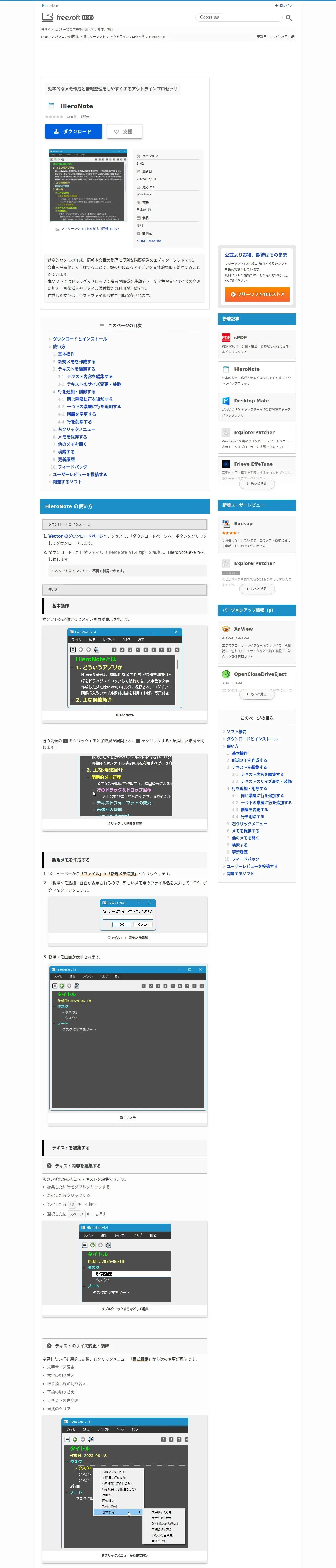This screenshot has height=1568, width=336.
Task: Open 階層を変更する in main contents list
Action: click(x=81, y=414)
